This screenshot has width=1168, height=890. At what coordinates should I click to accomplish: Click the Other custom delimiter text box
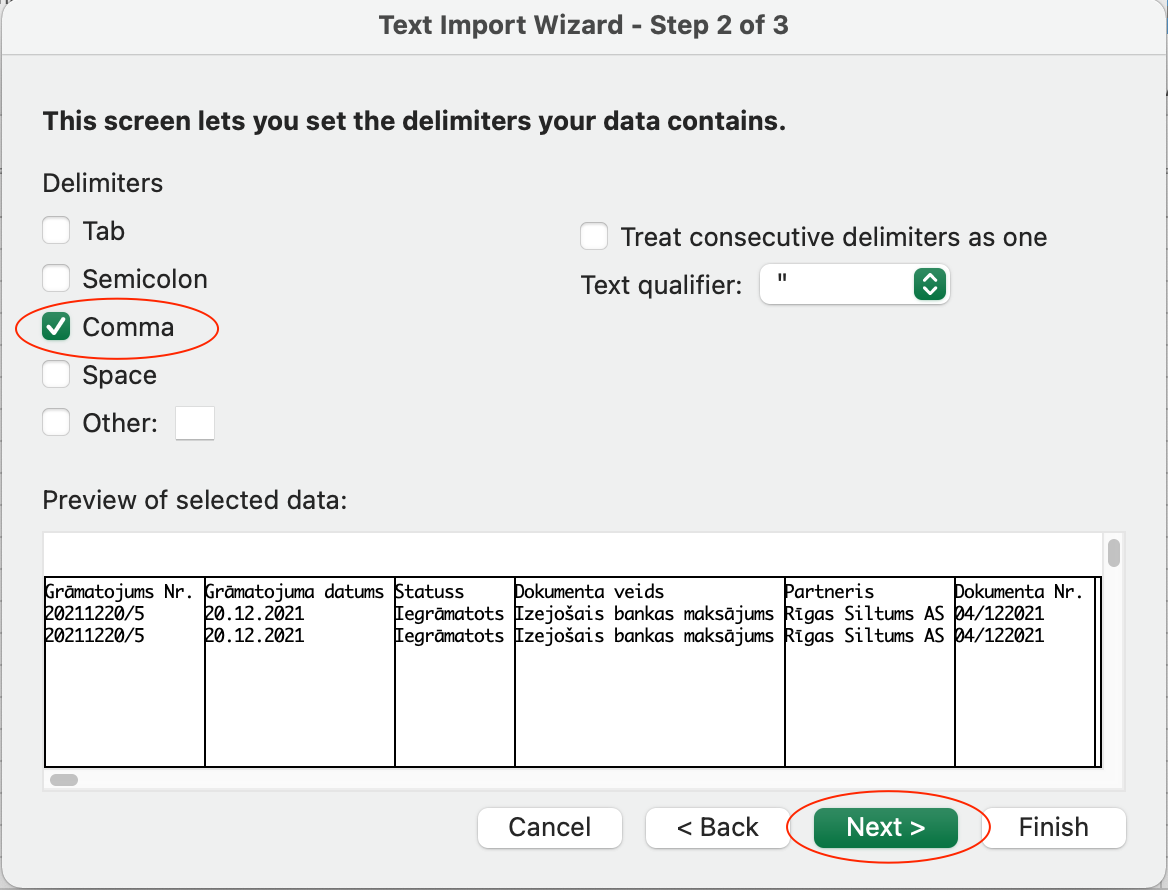tap(195, 423)
